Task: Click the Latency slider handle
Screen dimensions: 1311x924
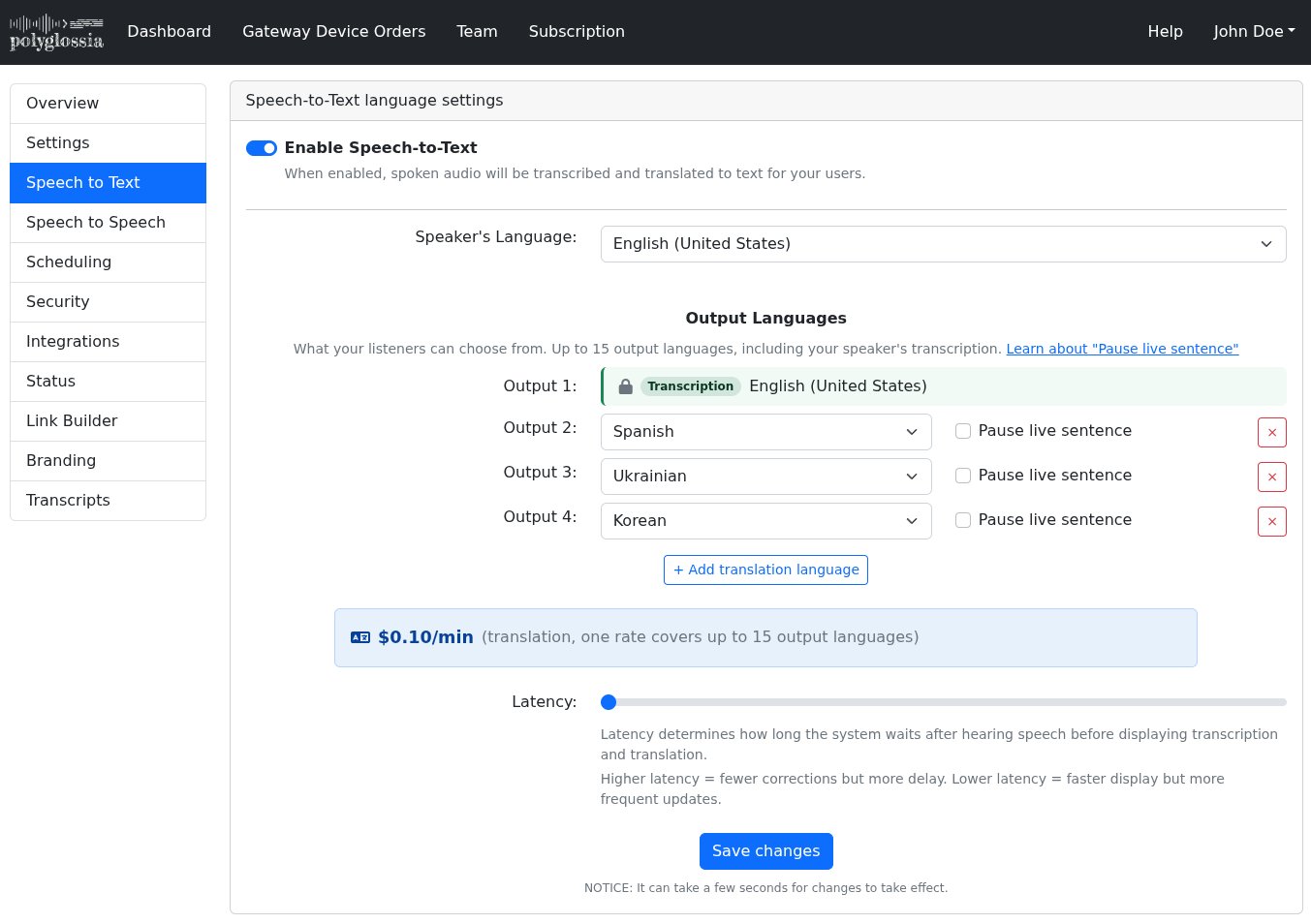Action: coord(609,702)
